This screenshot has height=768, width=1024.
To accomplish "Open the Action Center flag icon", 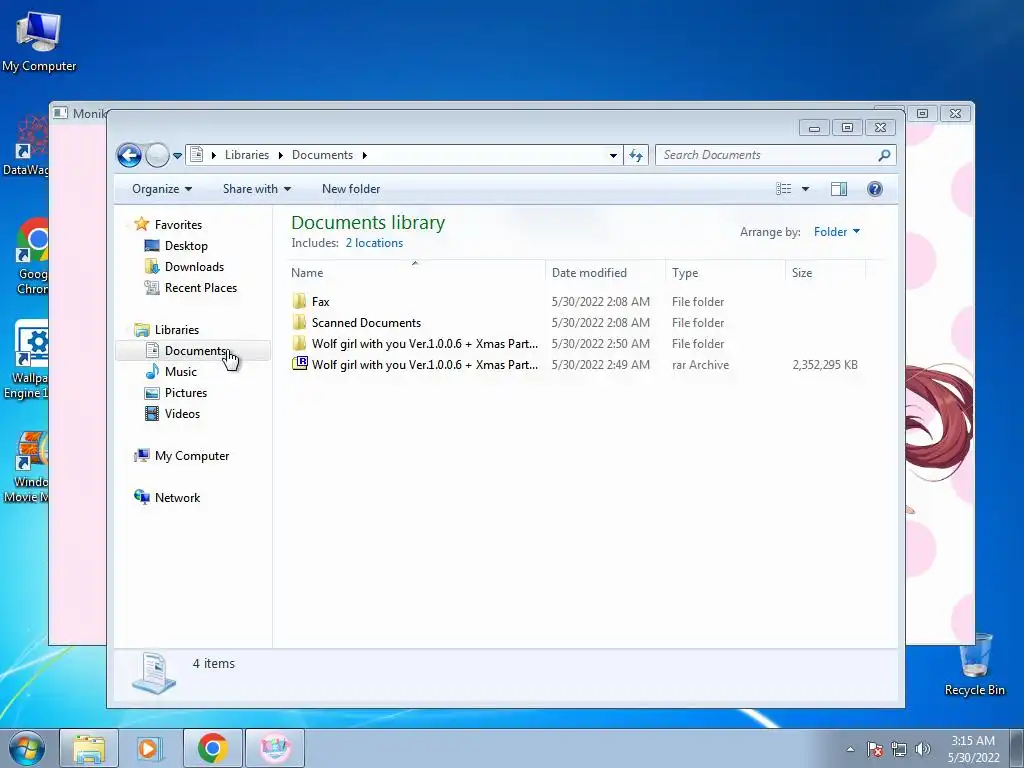I will pos(874,749).
